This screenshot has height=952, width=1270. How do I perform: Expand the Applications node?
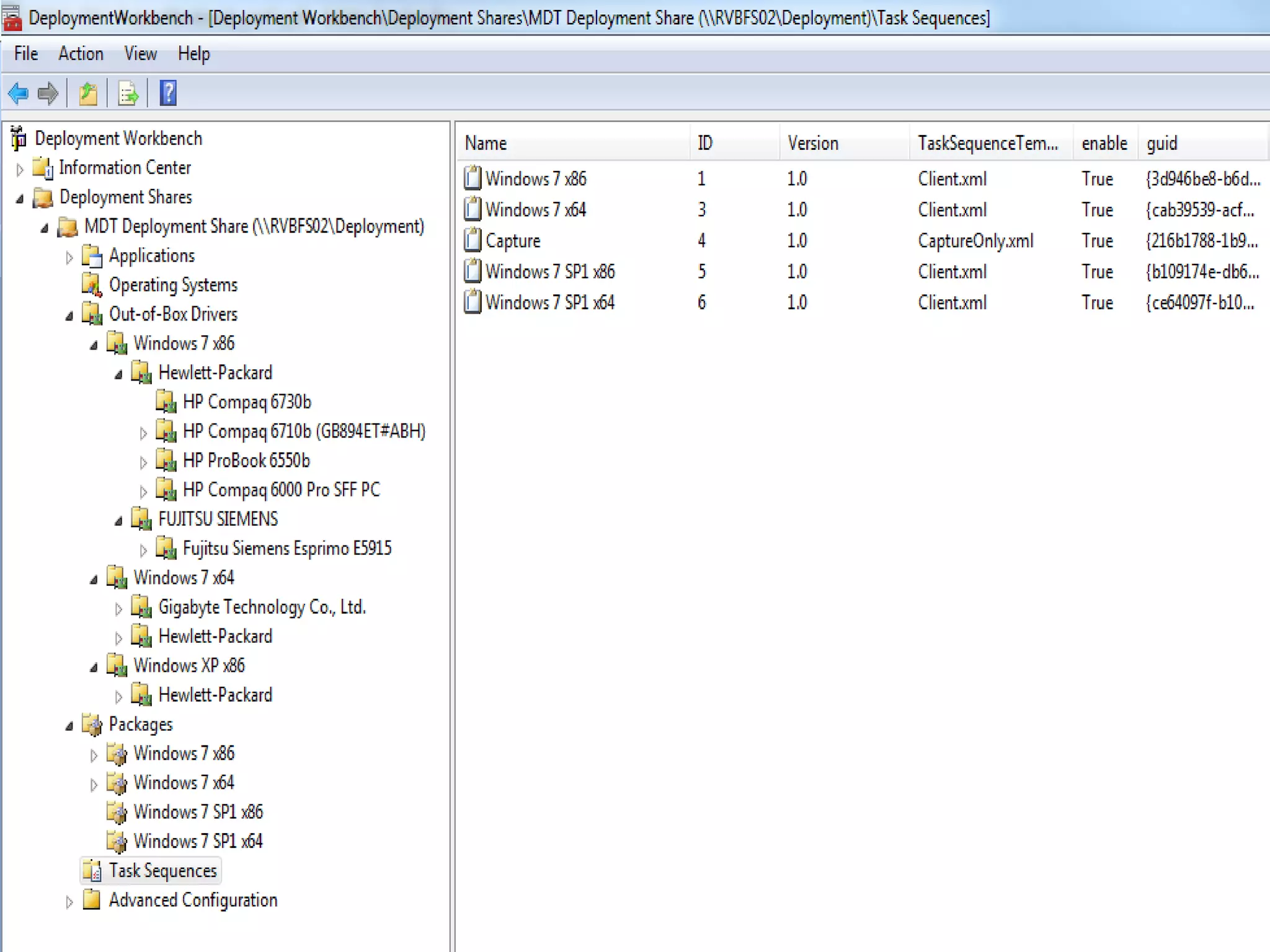pos(69,257)
